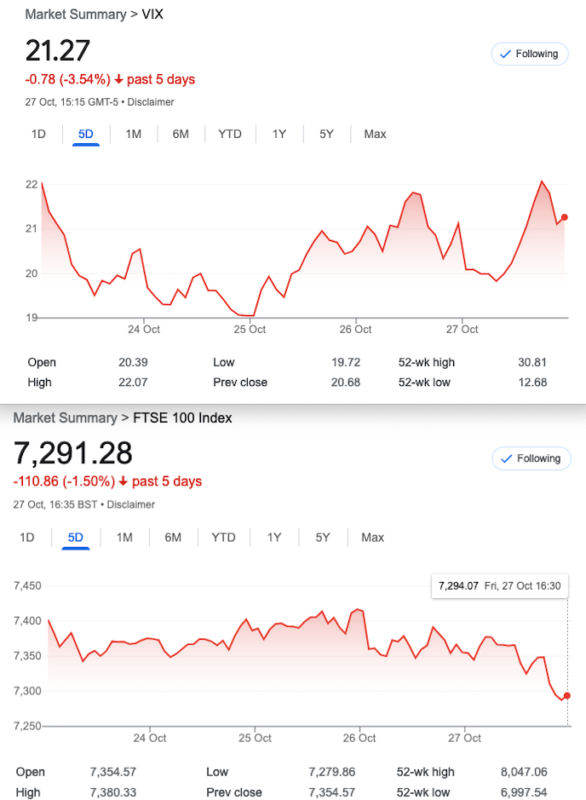Select the 5Y range for VIX
The width and height of the screenshot is (586, 800).
[326, 134]
